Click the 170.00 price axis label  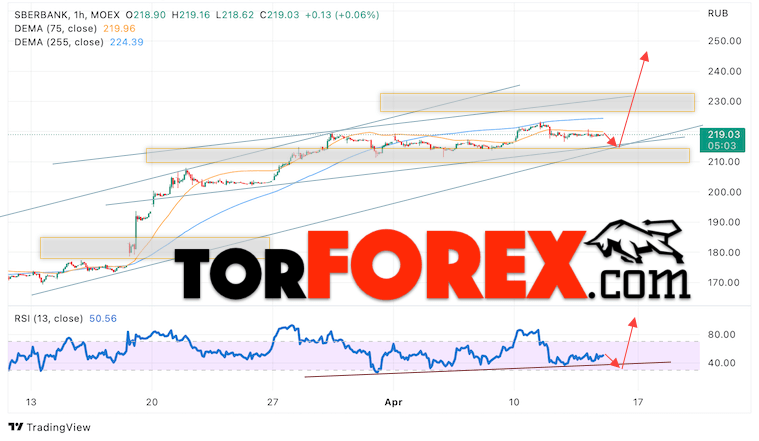[722, 283]
